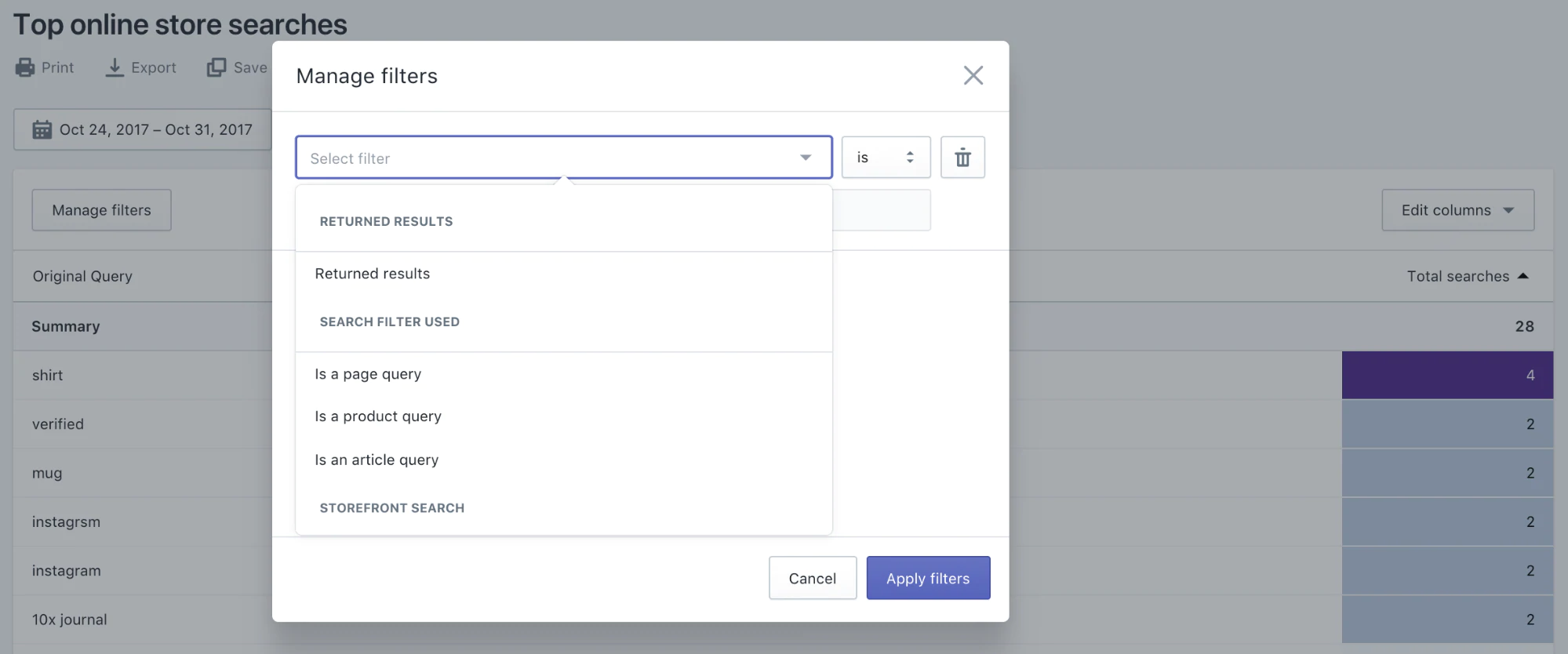Pick 'Is an article query' option
The width and height of the screenshot is (1568, 654).
[x=377, y=460]
